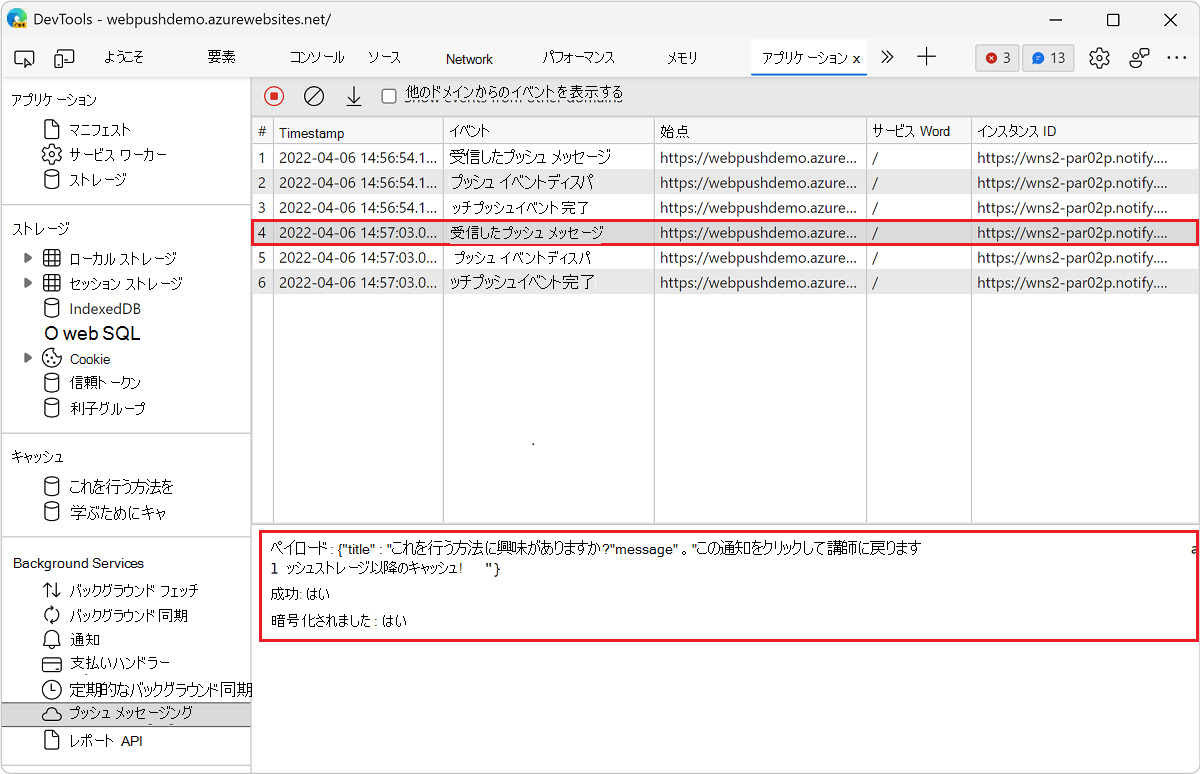This screenshot has width=1200, height=774.
Task: Clear all recorded push events
Action: 313,95
